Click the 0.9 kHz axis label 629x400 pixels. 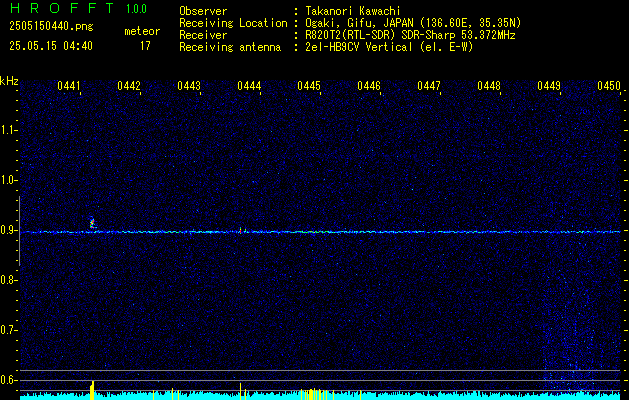[8, 230]
